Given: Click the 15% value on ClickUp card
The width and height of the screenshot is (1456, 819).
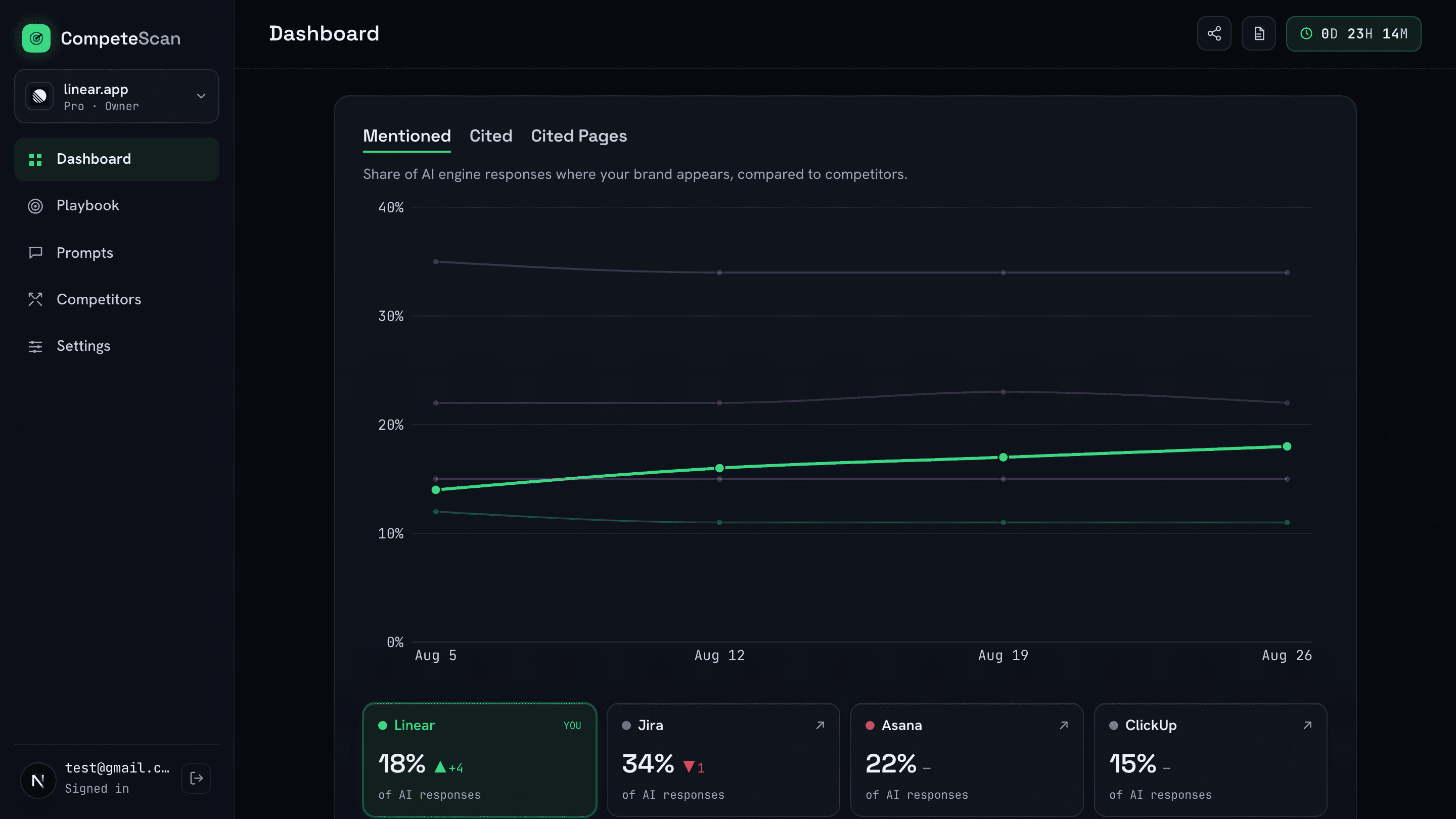Looking at the screenshot, I should pyautogui.click(x=1132, y=764).
